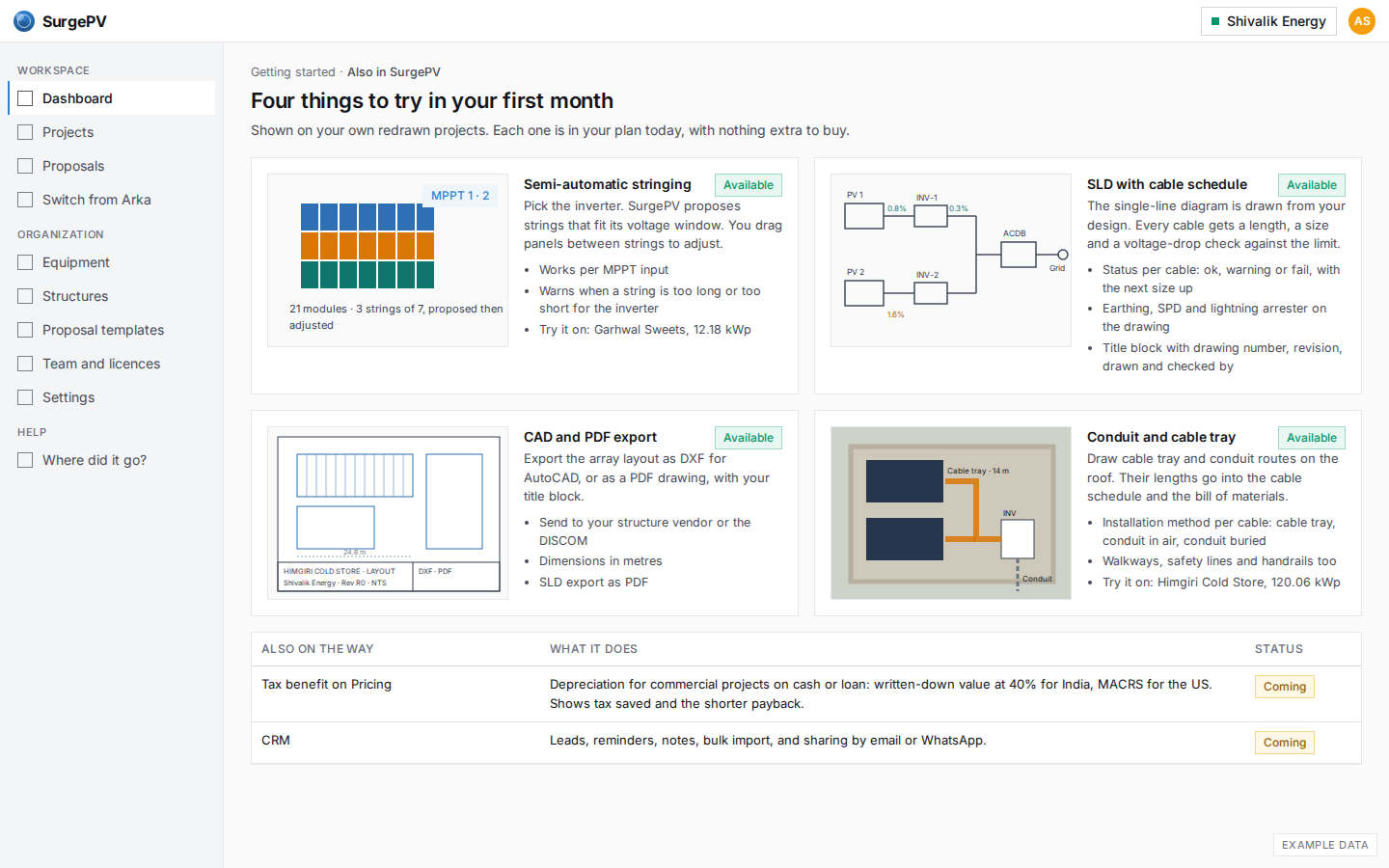Click the Team and licences icon
This screenshot has height=868, width=1389.
point(25,364)
